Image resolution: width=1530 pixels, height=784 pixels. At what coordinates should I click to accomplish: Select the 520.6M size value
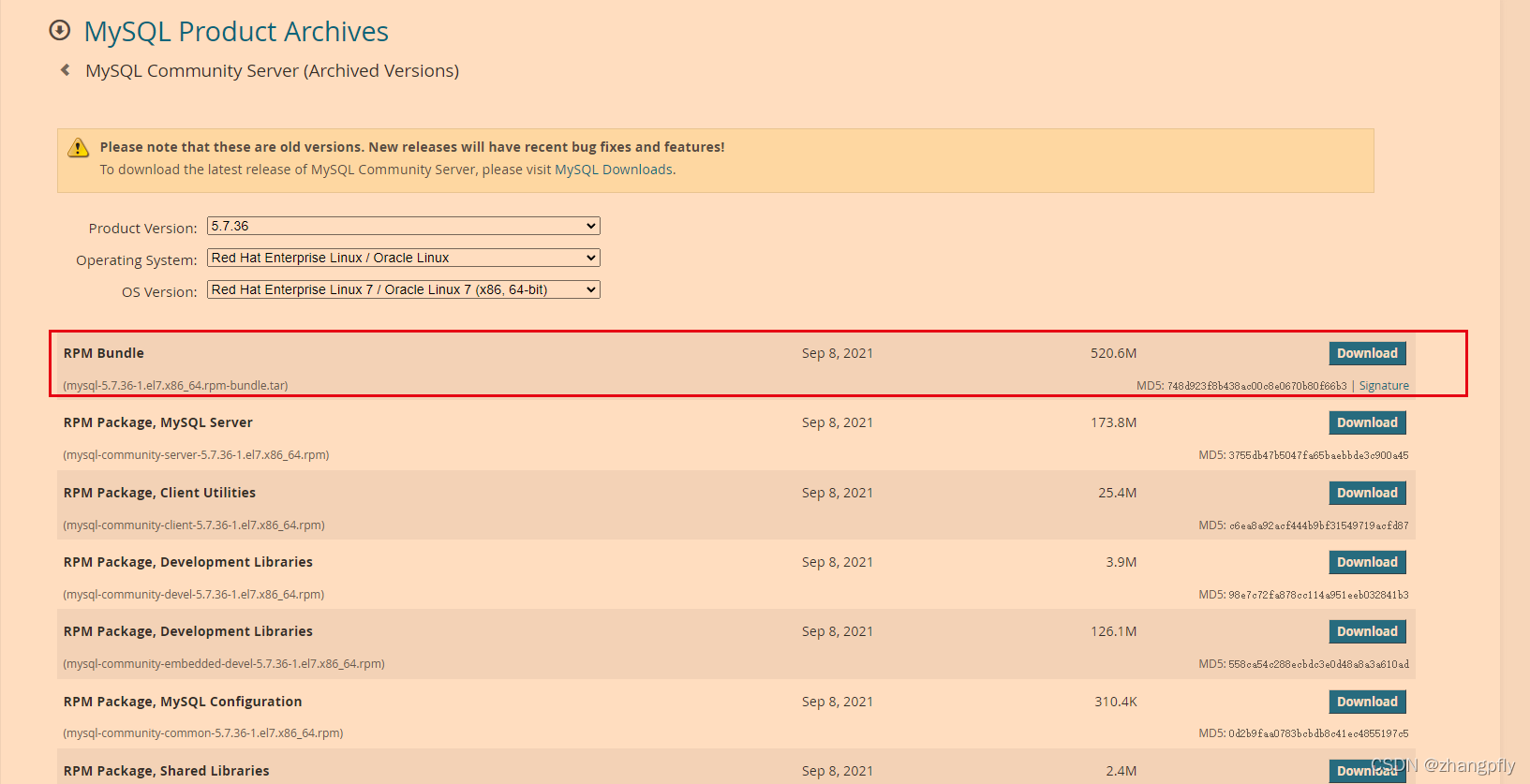1113,353
